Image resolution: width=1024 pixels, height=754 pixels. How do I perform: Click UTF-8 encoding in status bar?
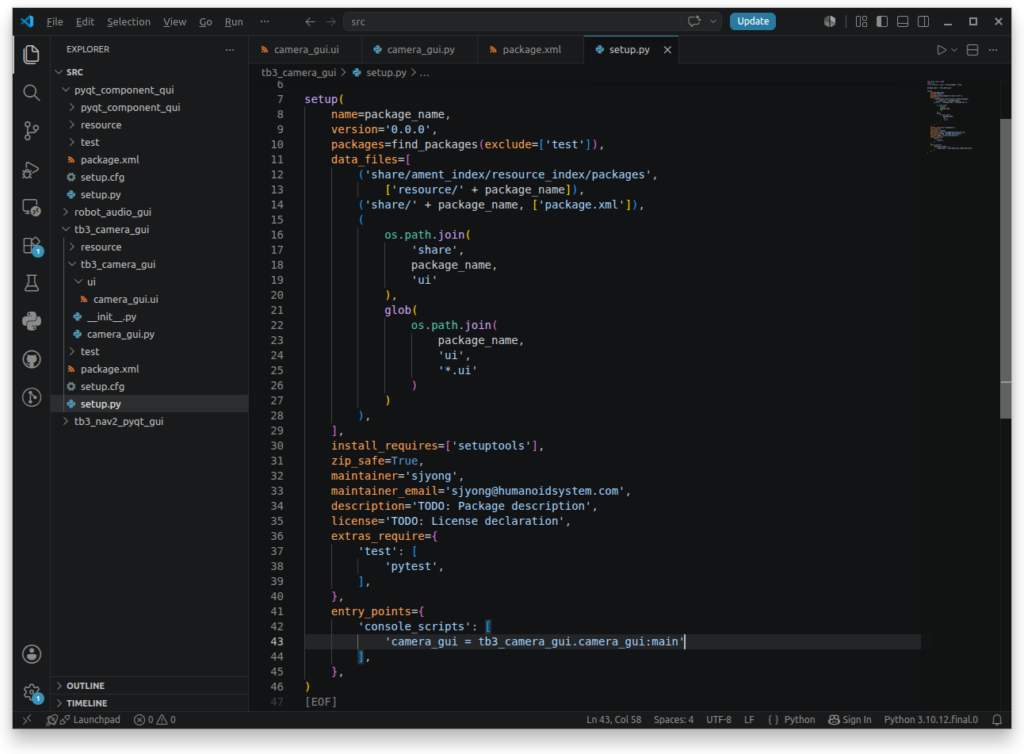coord(718,719)
